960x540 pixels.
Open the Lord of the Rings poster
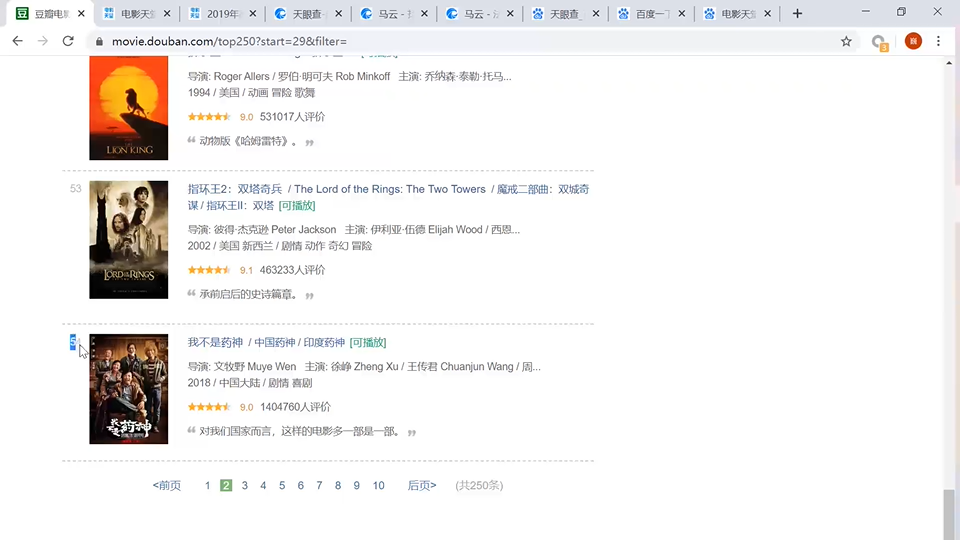[129, 239]
